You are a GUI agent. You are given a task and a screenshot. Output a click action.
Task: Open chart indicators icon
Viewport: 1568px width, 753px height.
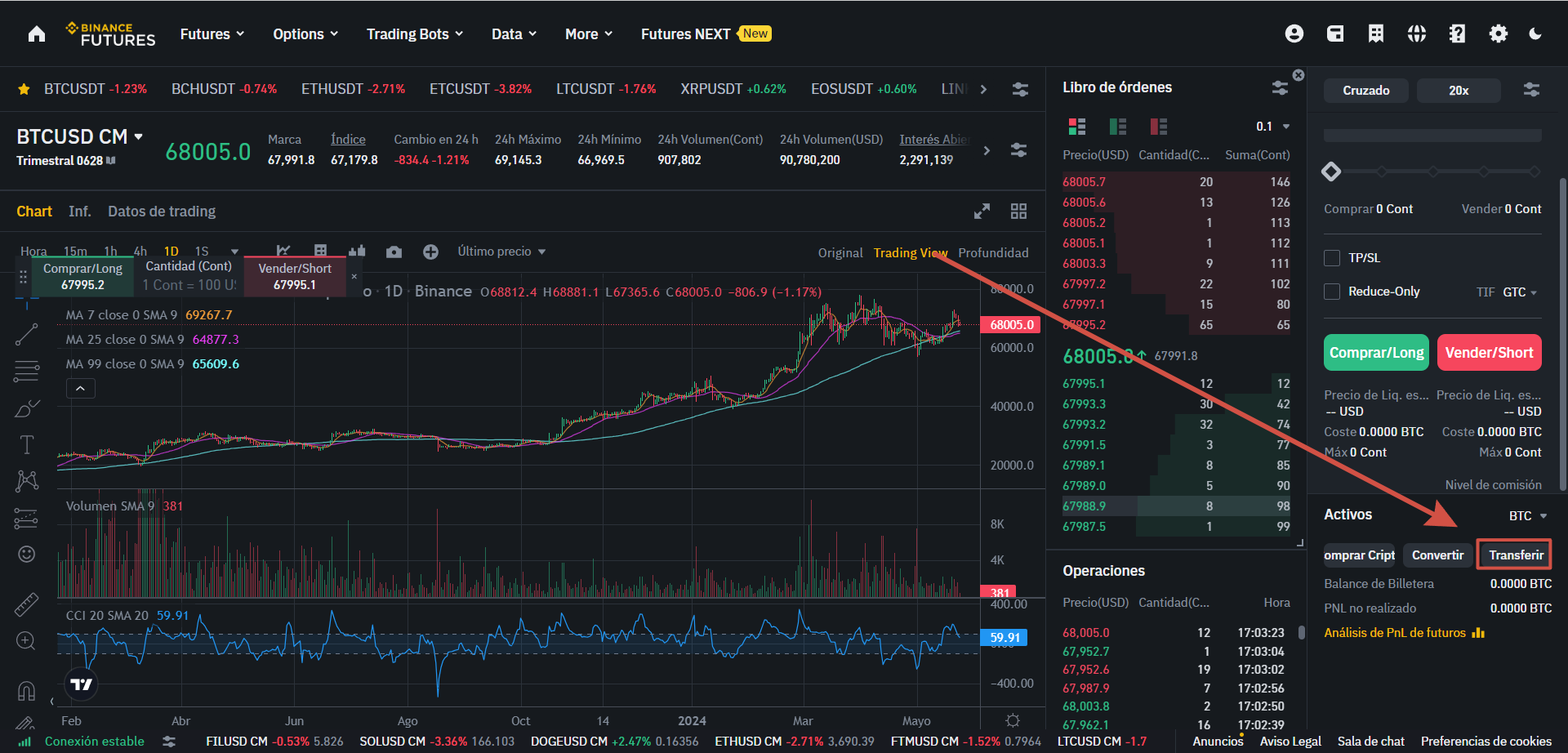(x=283, y=252)
